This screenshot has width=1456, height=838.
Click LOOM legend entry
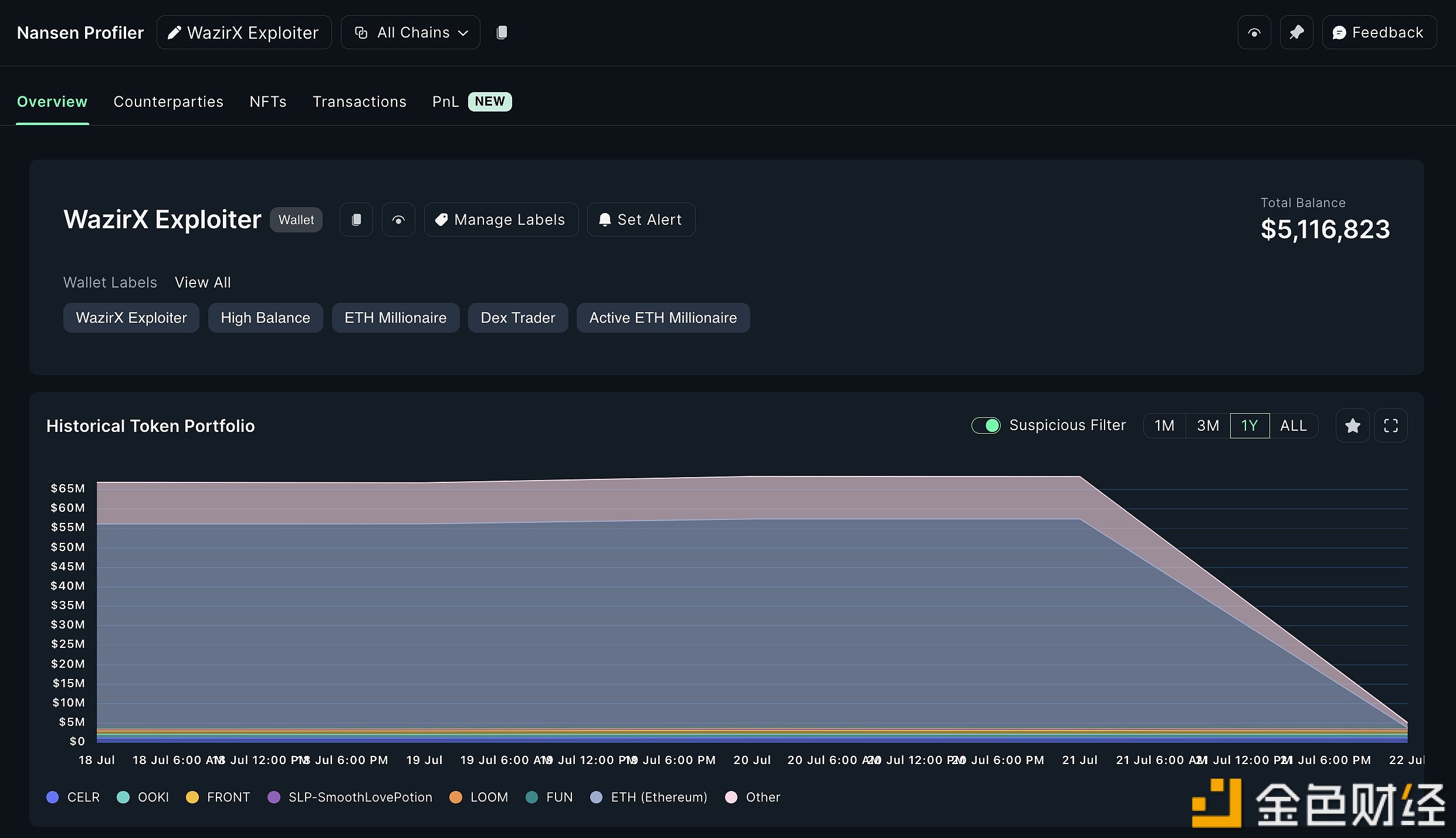(x=479, y=797)
